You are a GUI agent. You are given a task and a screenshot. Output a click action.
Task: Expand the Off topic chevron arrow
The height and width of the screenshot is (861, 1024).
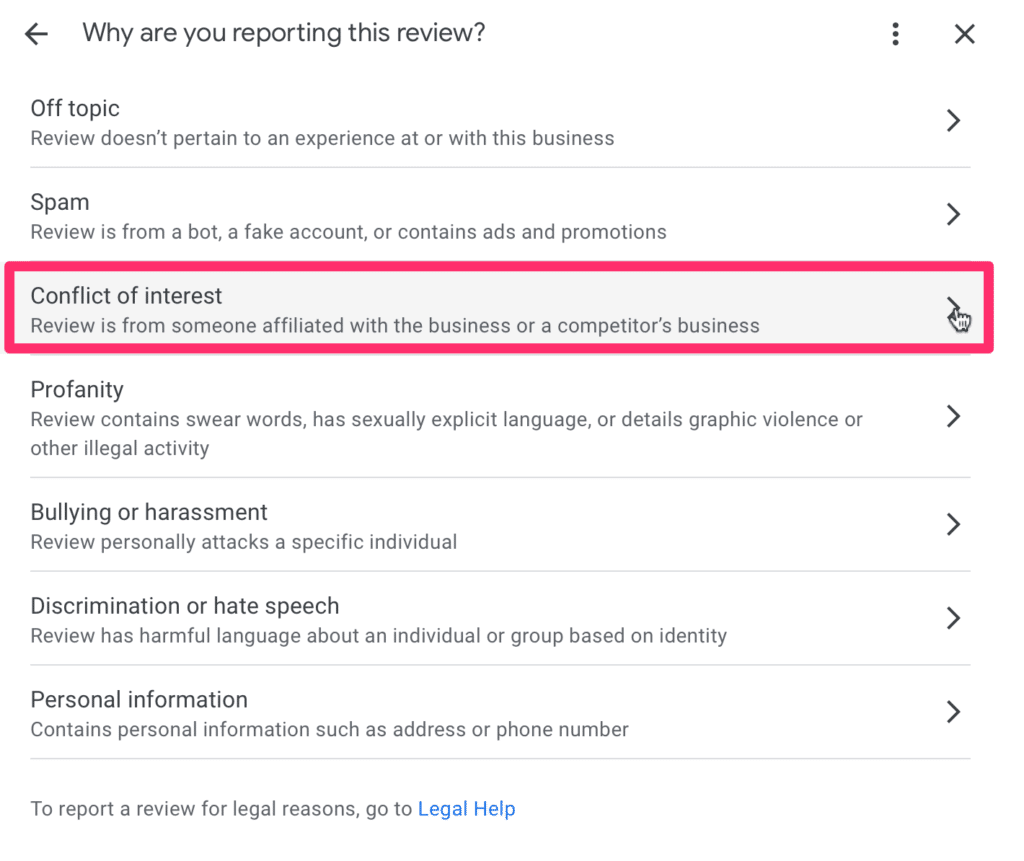[x=953, y=120]
